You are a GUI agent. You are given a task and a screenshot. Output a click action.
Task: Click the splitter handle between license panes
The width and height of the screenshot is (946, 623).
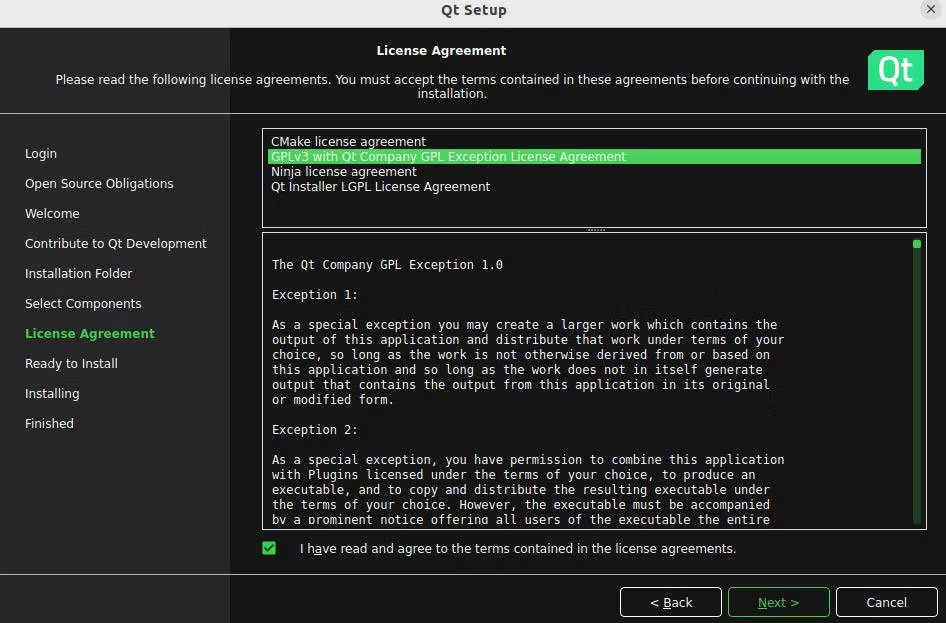596,230
